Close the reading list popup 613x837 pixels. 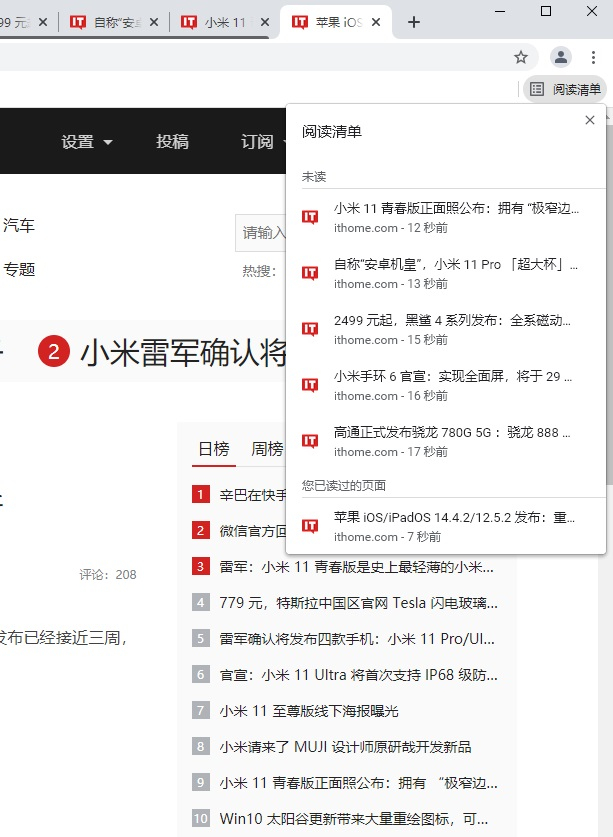(590, 120)
